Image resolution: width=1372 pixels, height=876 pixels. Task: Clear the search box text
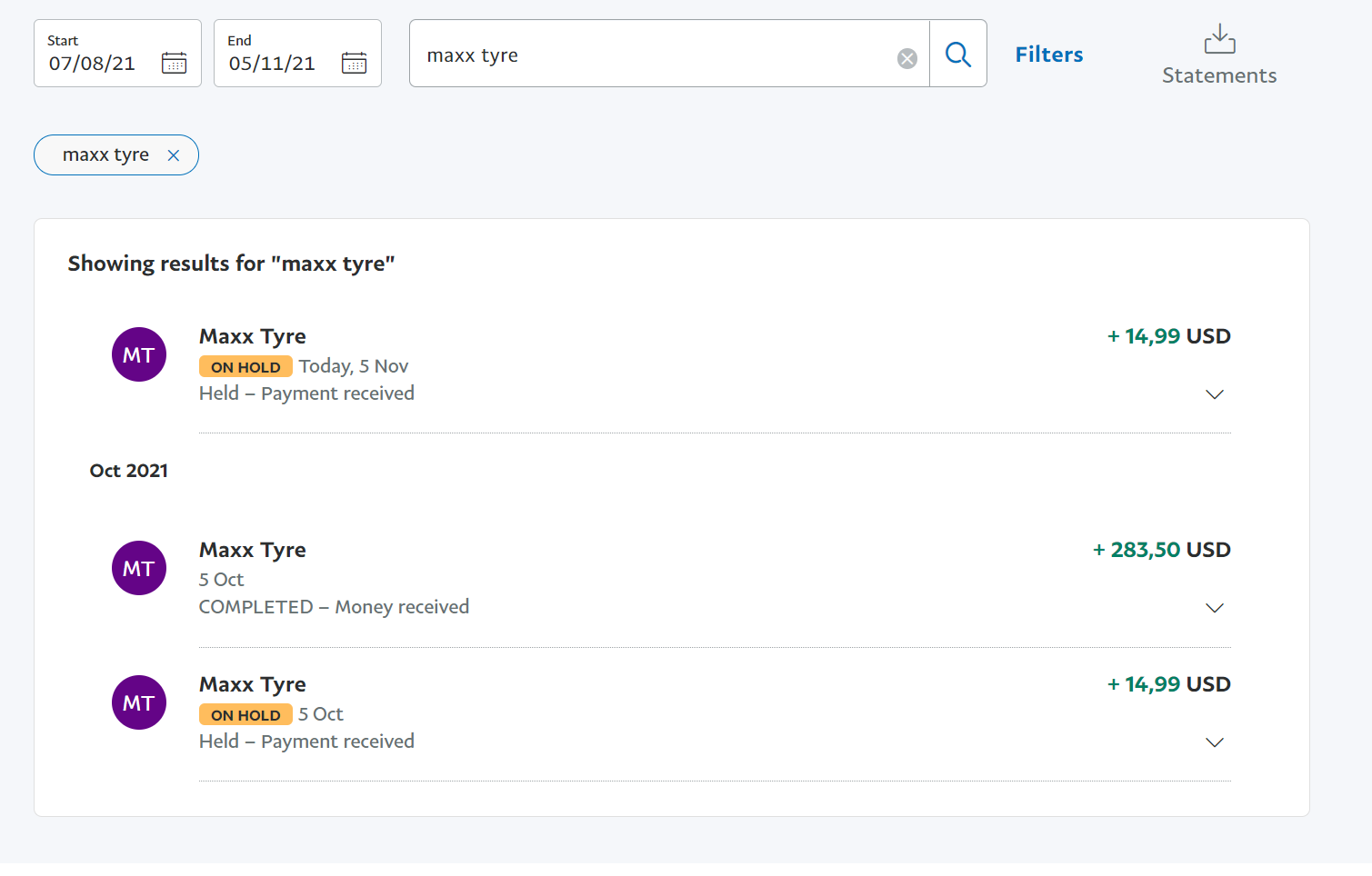906,58
